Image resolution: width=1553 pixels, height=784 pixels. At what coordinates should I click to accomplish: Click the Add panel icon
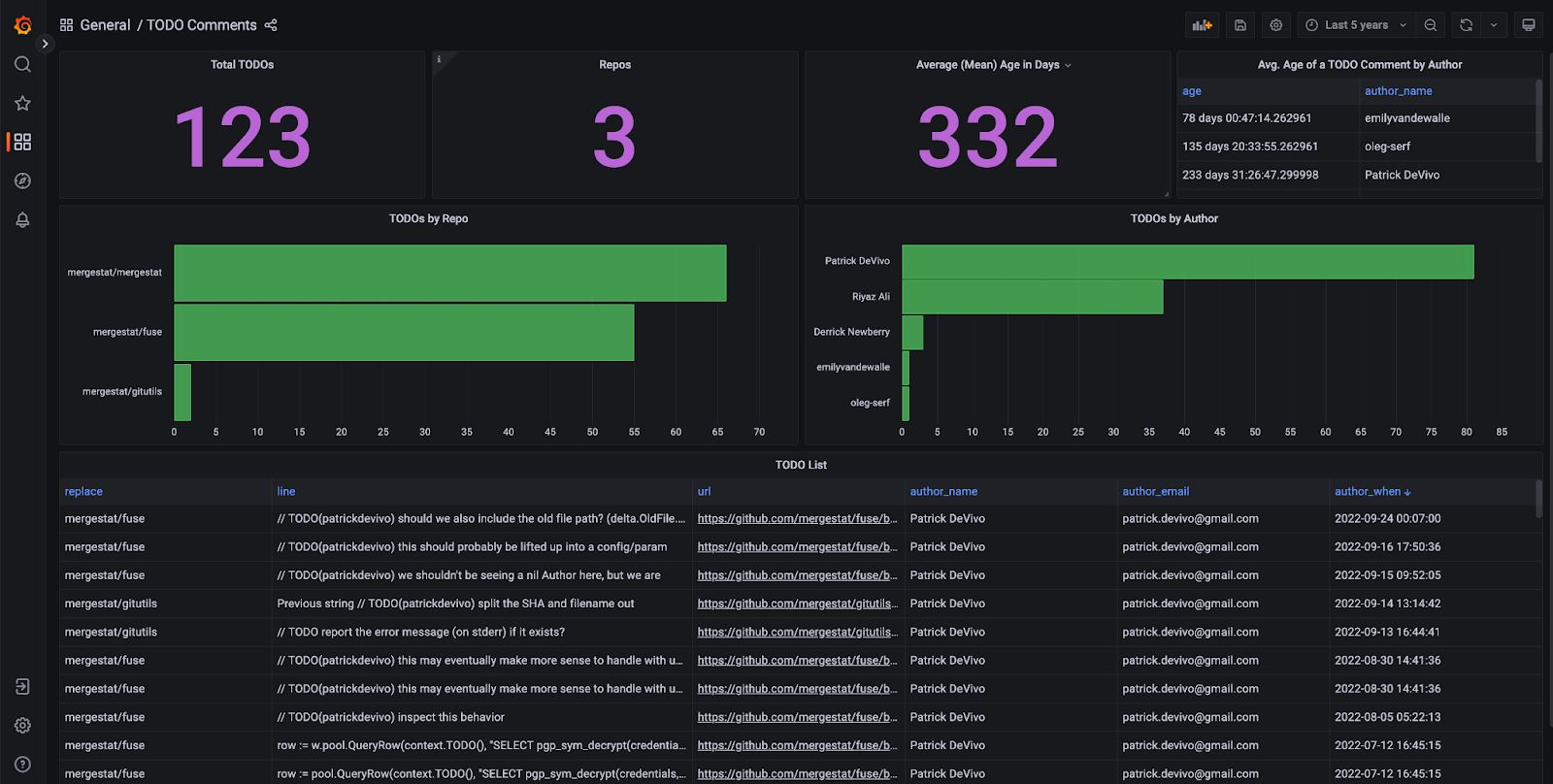[1203, 25]
